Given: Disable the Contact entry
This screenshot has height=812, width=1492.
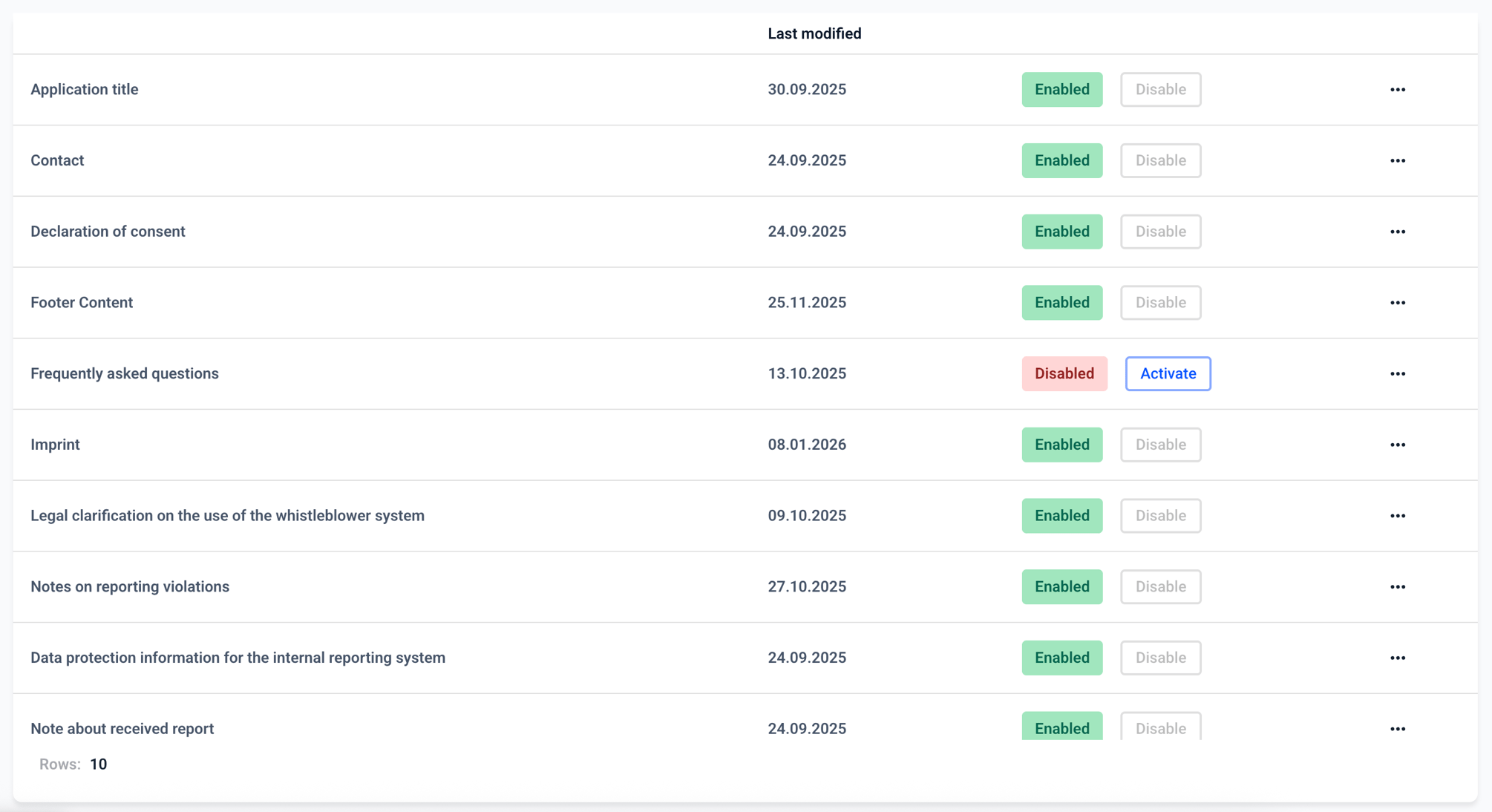Looking at the screenshot, I should [1160, 160].
